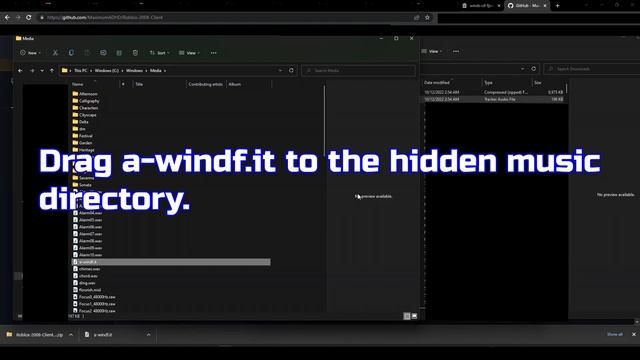Refresh the Downloads window behind
Image resolution: width=640 pixels, height=360 pixels.
pos(533,69)
